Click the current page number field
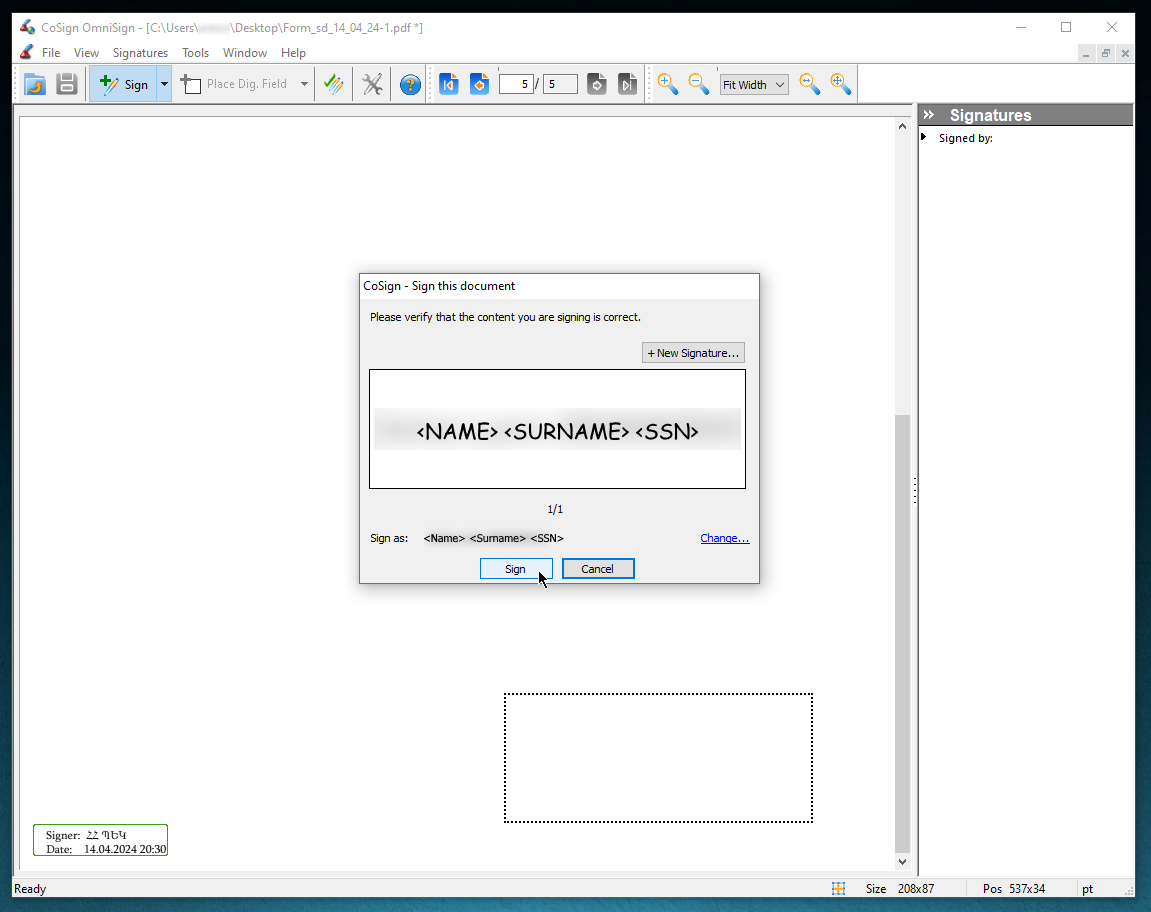1151x912 pixels. (516, 84)
